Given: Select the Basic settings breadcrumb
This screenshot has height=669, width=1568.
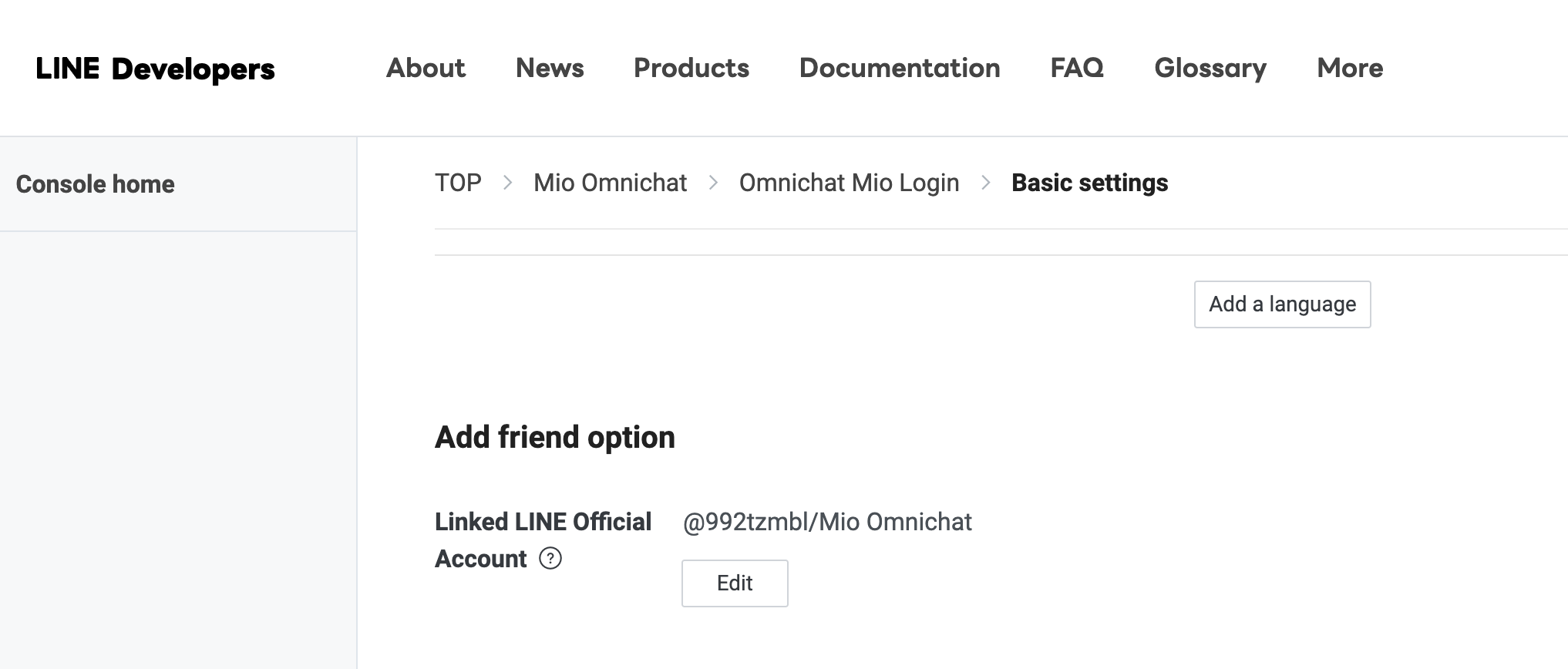Looking at the screenshot, I should (1089, 183).
